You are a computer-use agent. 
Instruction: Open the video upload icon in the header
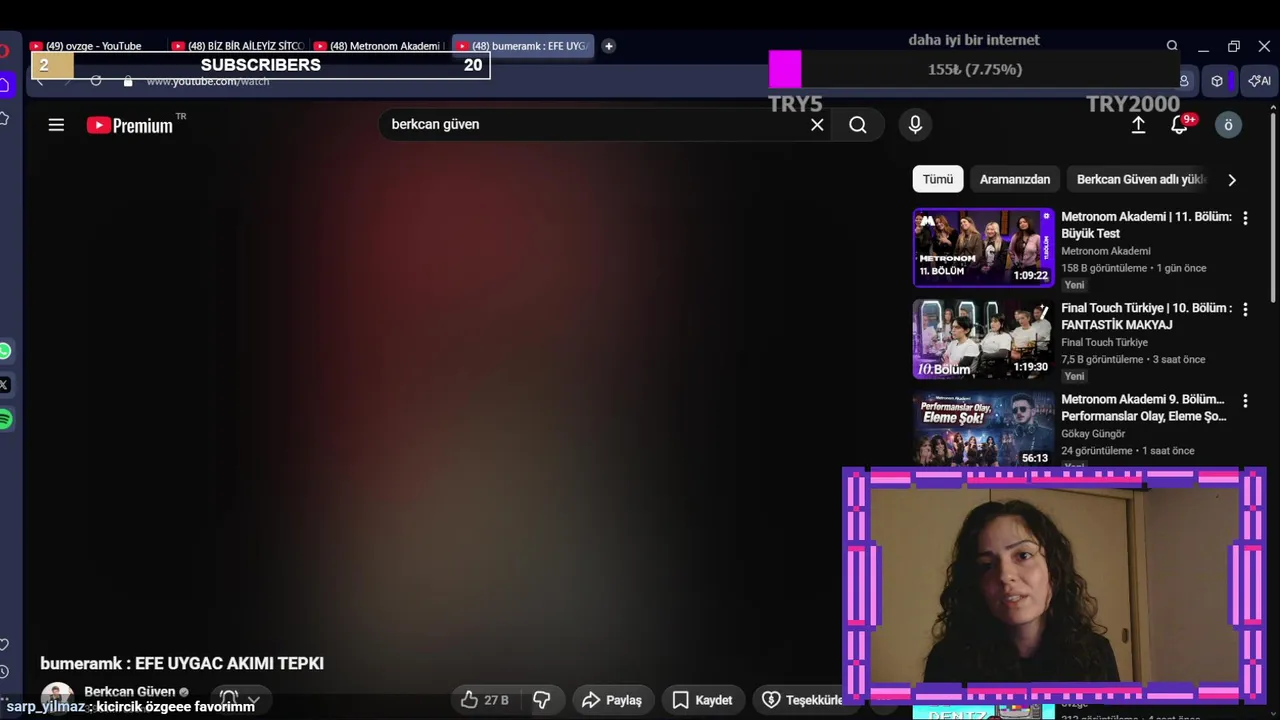1138,125
